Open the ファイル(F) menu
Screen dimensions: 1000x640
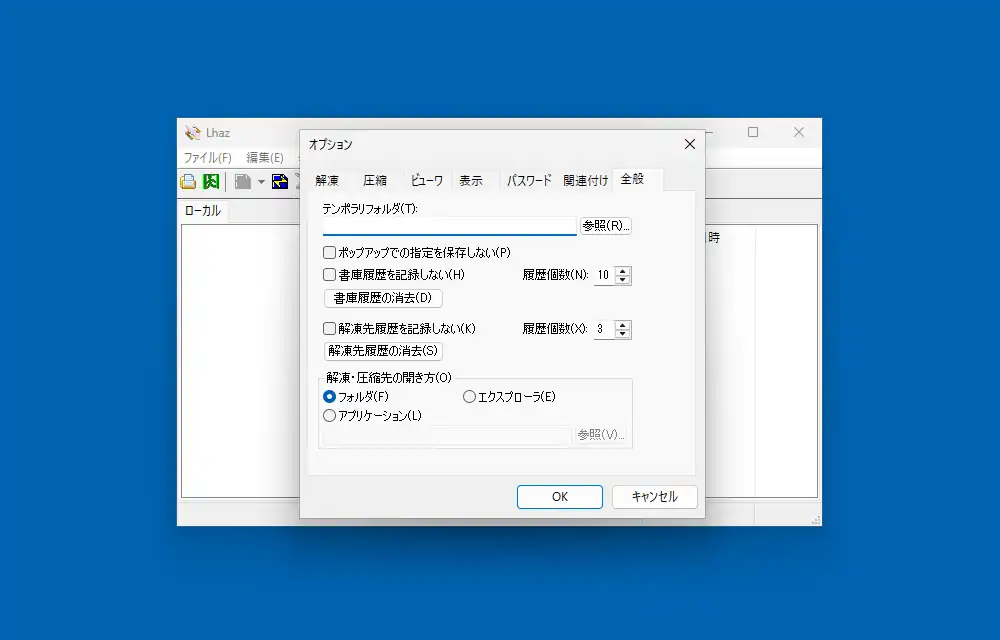click(207, 158)
